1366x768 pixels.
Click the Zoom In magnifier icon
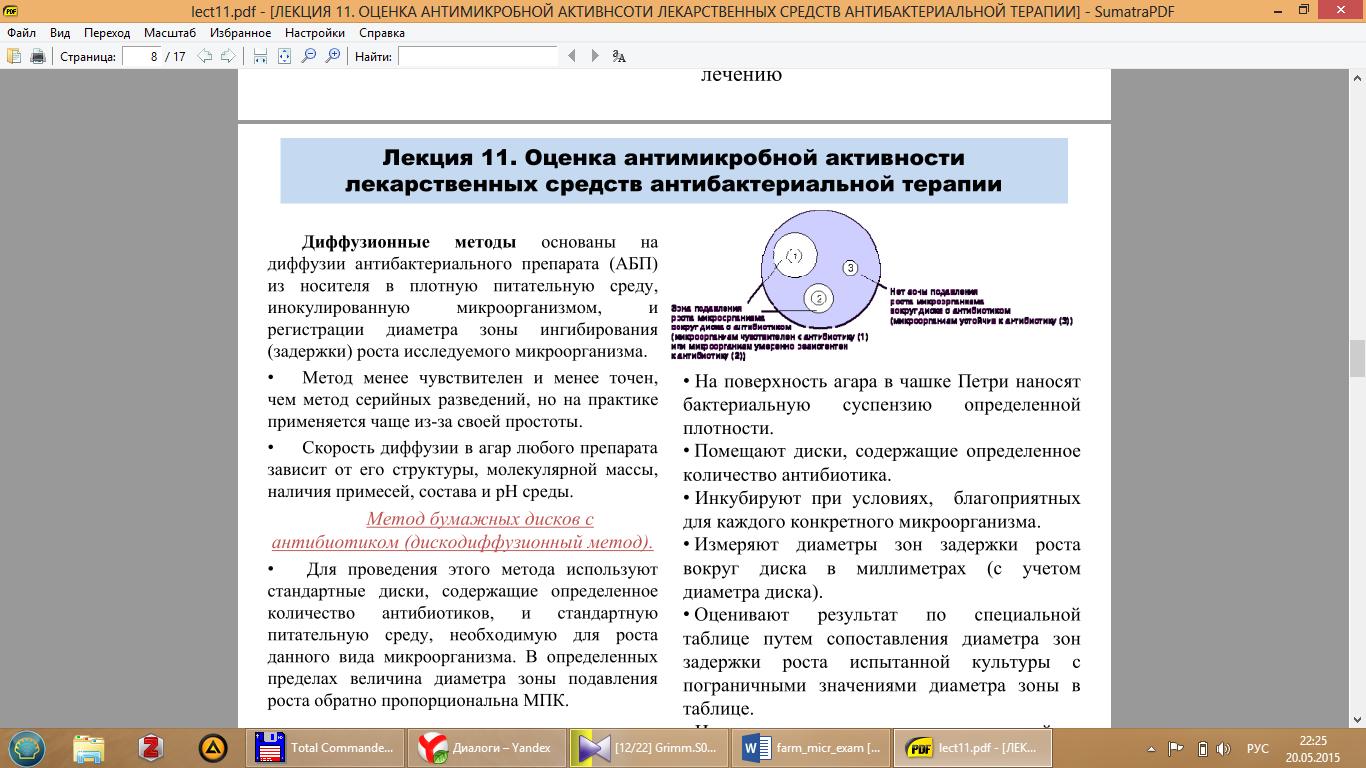[x=333, y=56]
